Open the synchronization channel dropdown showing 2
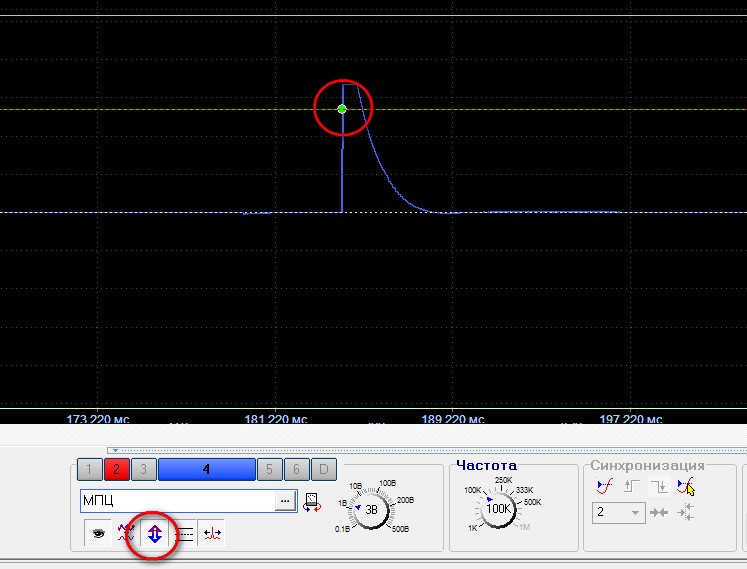 click(618, 513)
